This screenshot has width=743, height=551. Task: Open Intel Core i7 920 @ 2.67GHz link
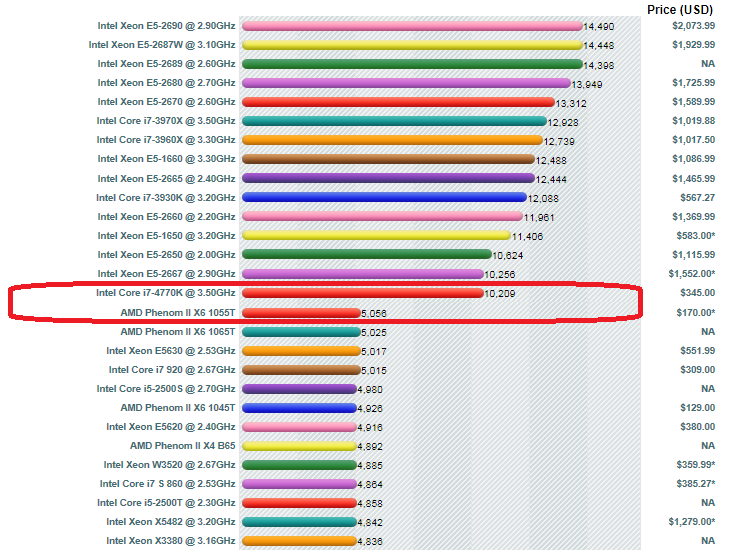pyautogui.click(x=172, y=370)
